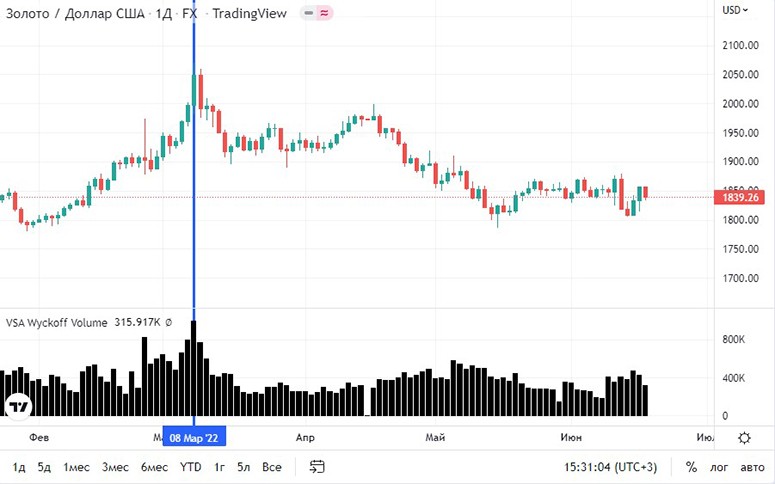The width and height of the screenshot is (775, 484).
Task: Open the go-to-date calendar icon
Action: (317, 467)
